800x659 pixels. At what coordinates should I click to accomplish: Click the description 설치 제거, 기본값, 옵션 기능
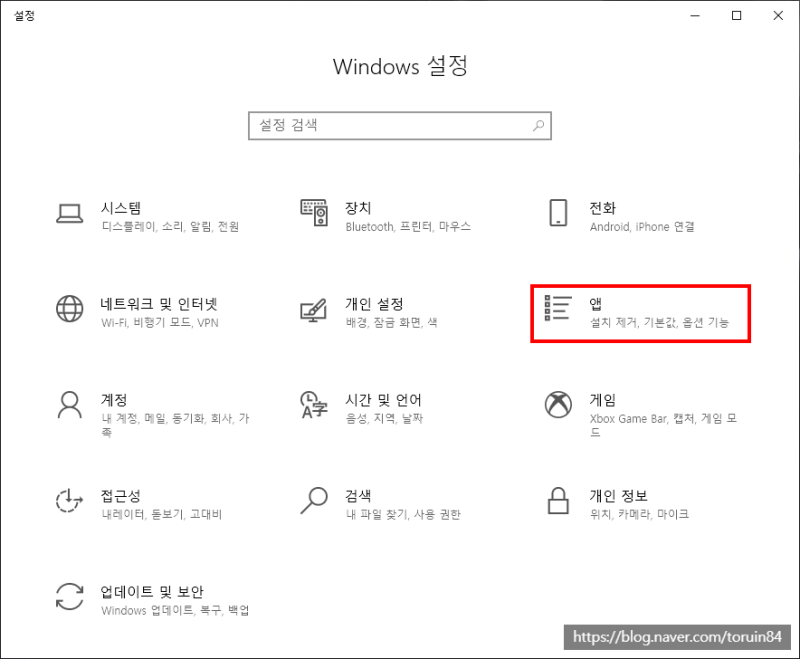coord(660,322)
